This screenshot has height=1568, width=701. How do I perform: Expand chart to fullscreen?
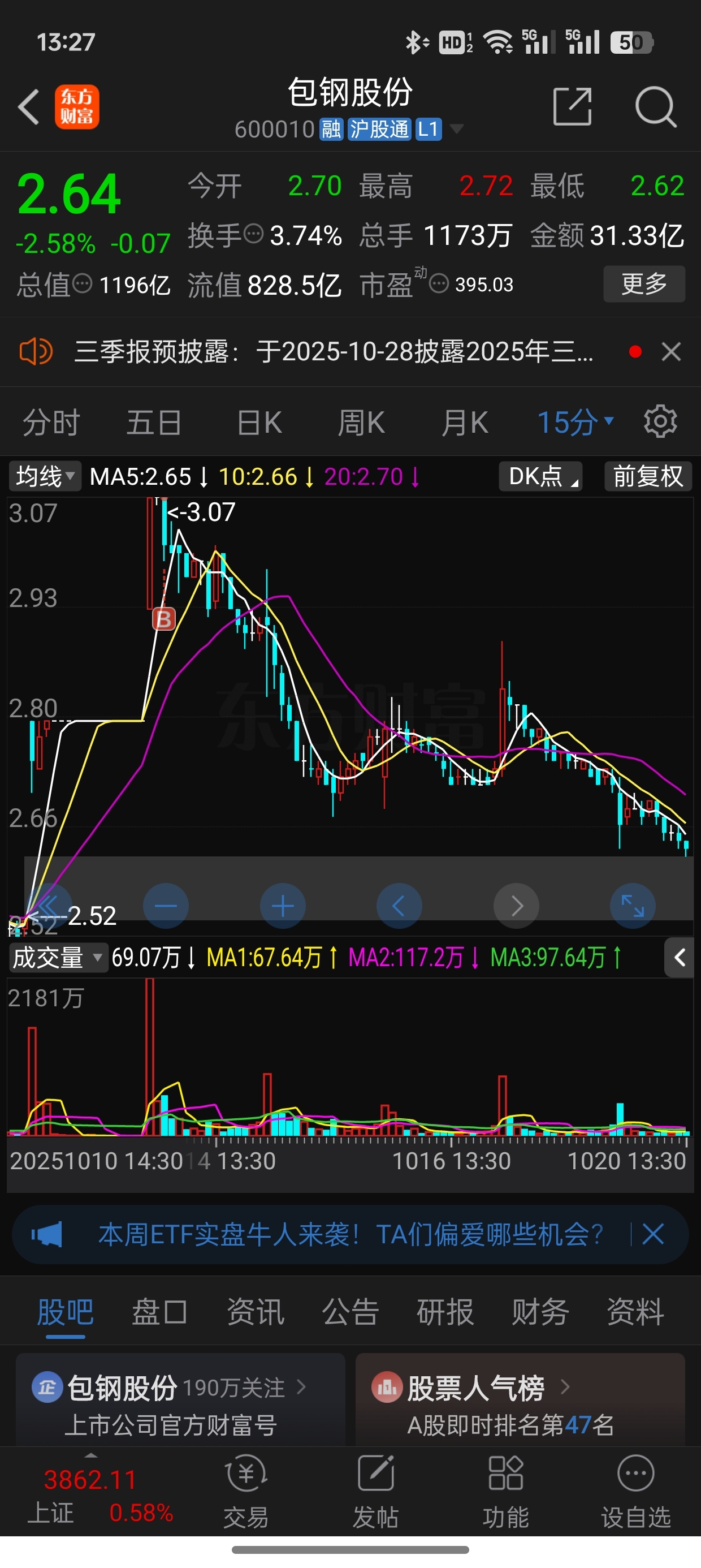tap(633, 906)
